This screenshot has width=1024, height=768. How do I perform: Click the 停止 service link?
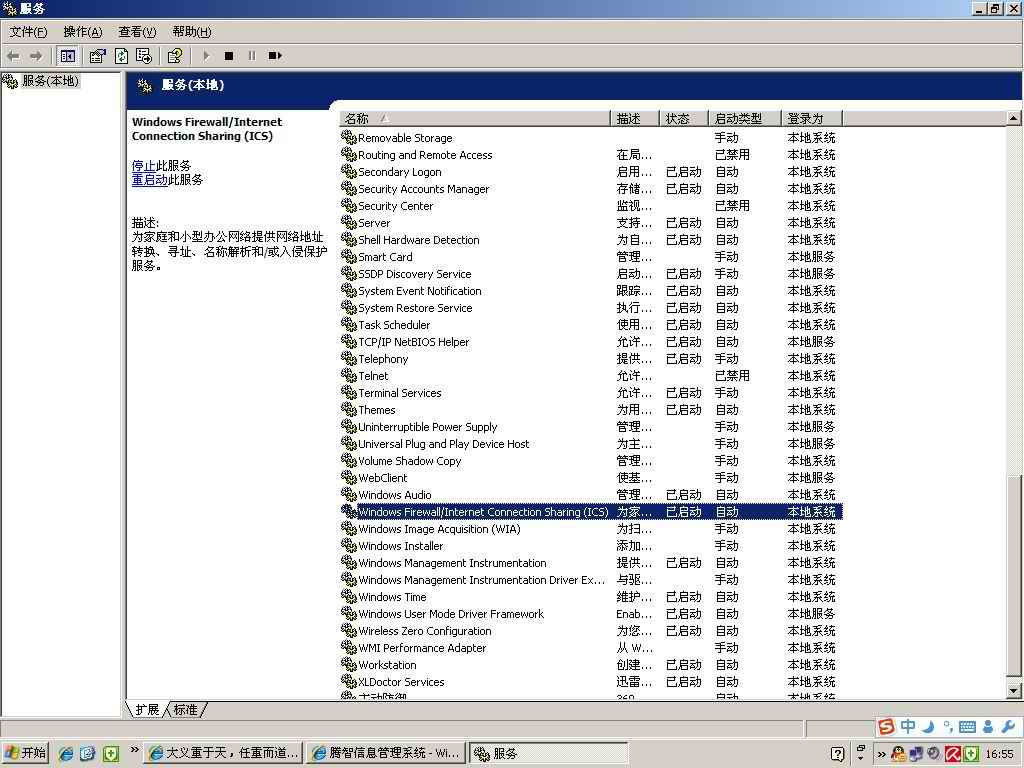[x=143, y=165]
